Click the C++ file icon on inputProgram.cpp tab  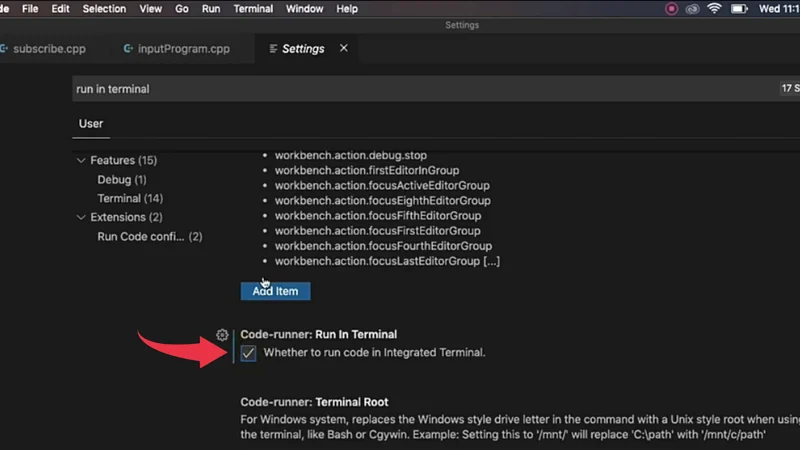click(x=129, y=48)
